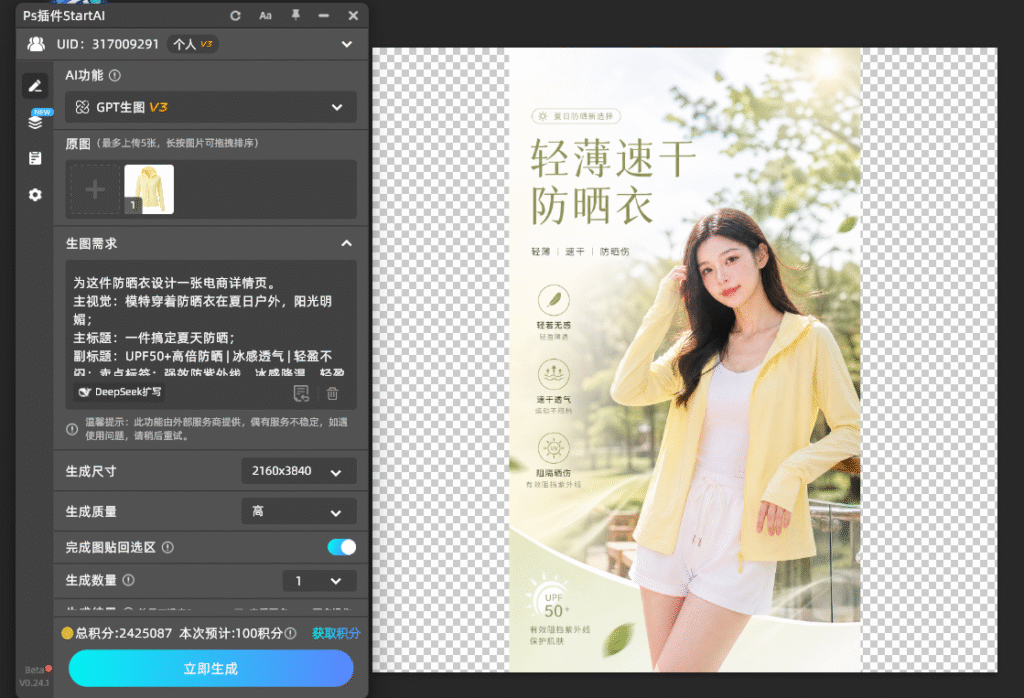Click the refresh icon in the title bar

point(235,16)
